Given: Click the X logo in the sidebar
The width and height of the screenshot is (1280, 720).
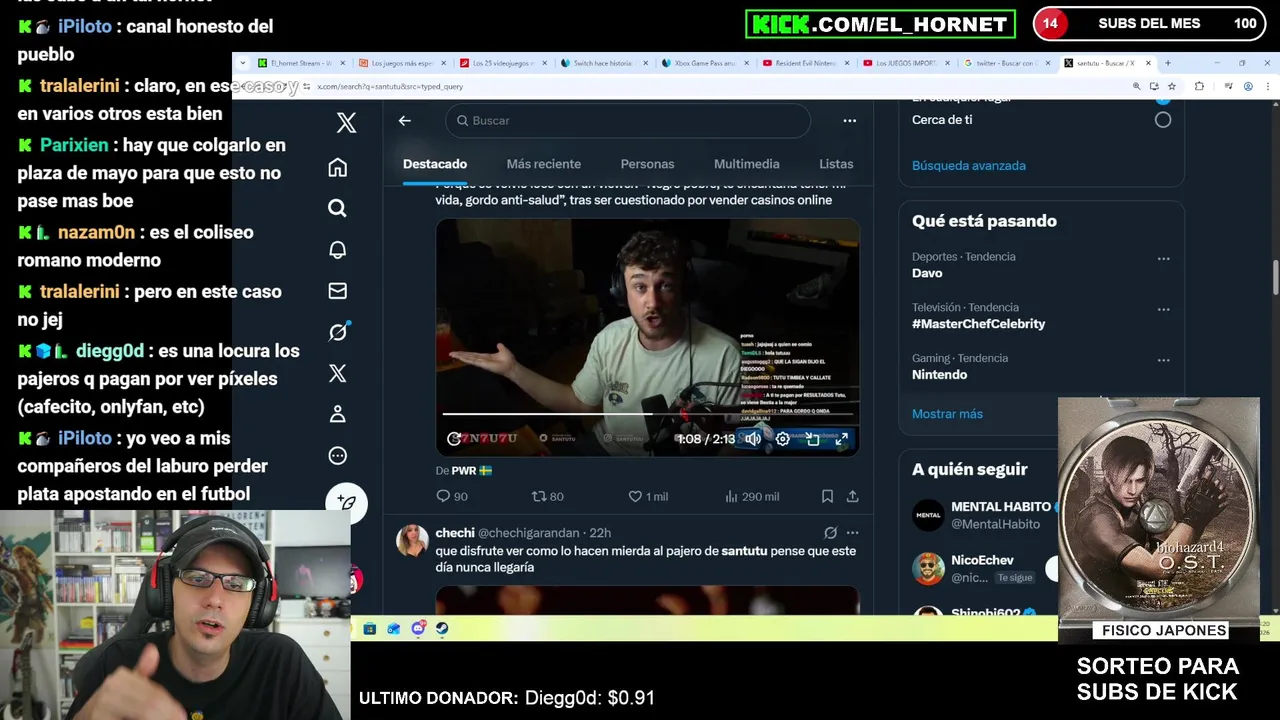Looking at the screenshot, I should 346,123.
